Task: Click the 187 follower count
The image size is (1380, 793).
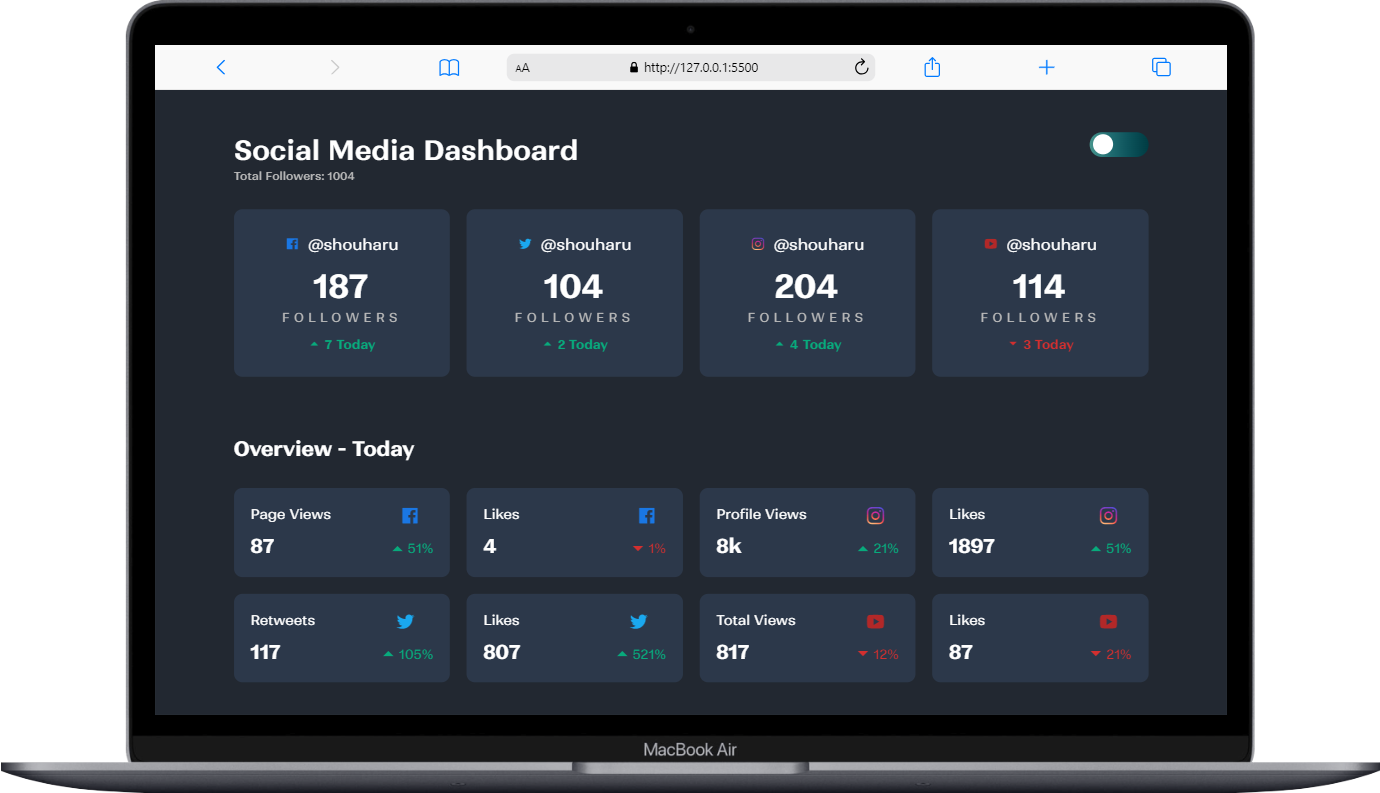Action: pos(341,287)
